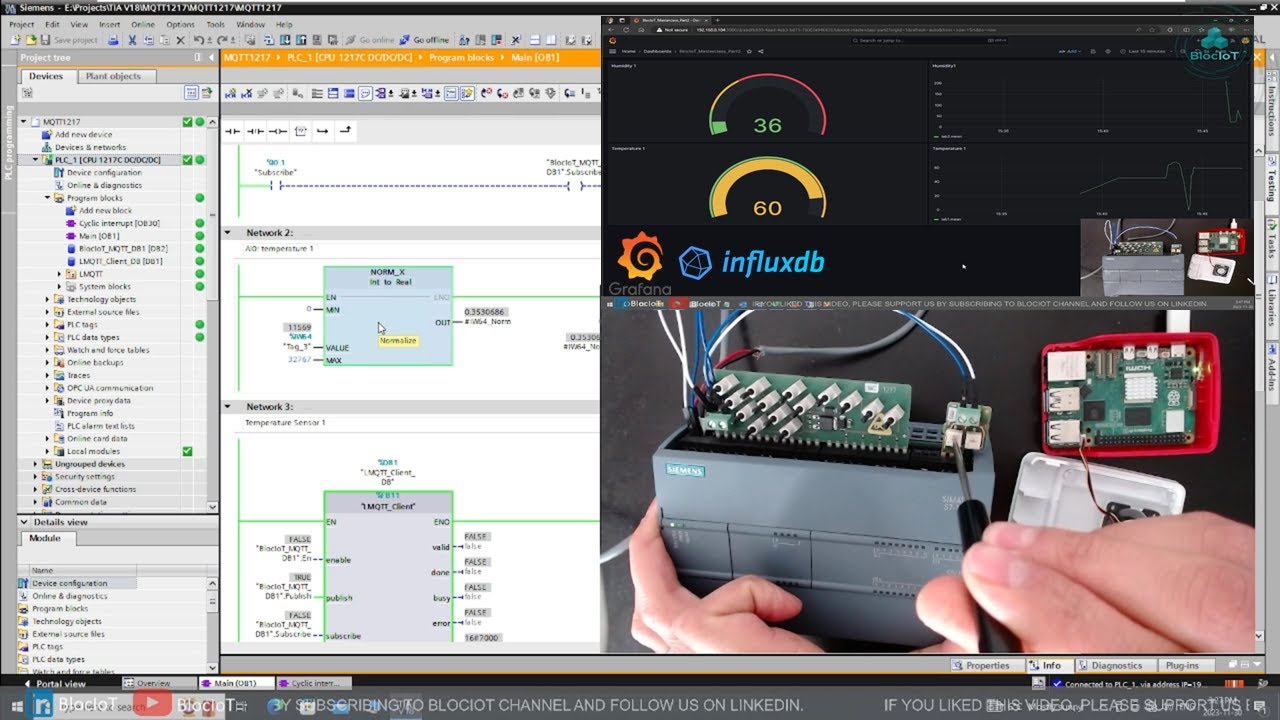Viewport: 1280px width, 720px height.
Task: Expand the Technology objects node
Action: pyautogui.click(x=47, y=299)
